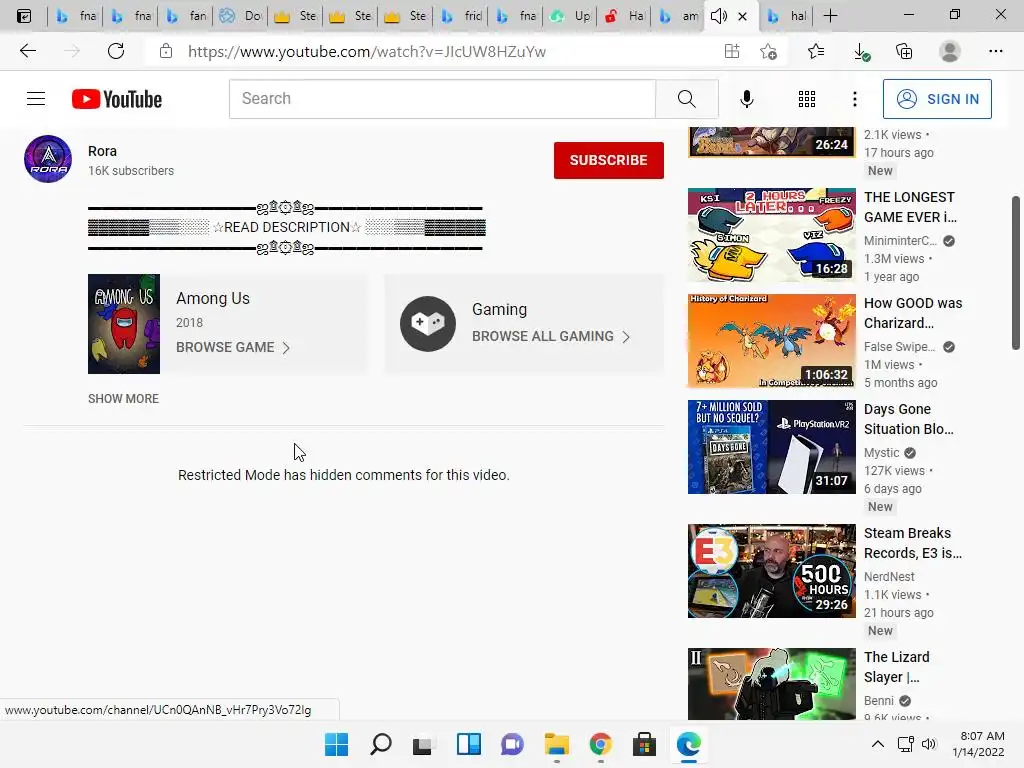Switch to the 'Ha' browser tab
1024x768 pixels.
tap(626, 16)
